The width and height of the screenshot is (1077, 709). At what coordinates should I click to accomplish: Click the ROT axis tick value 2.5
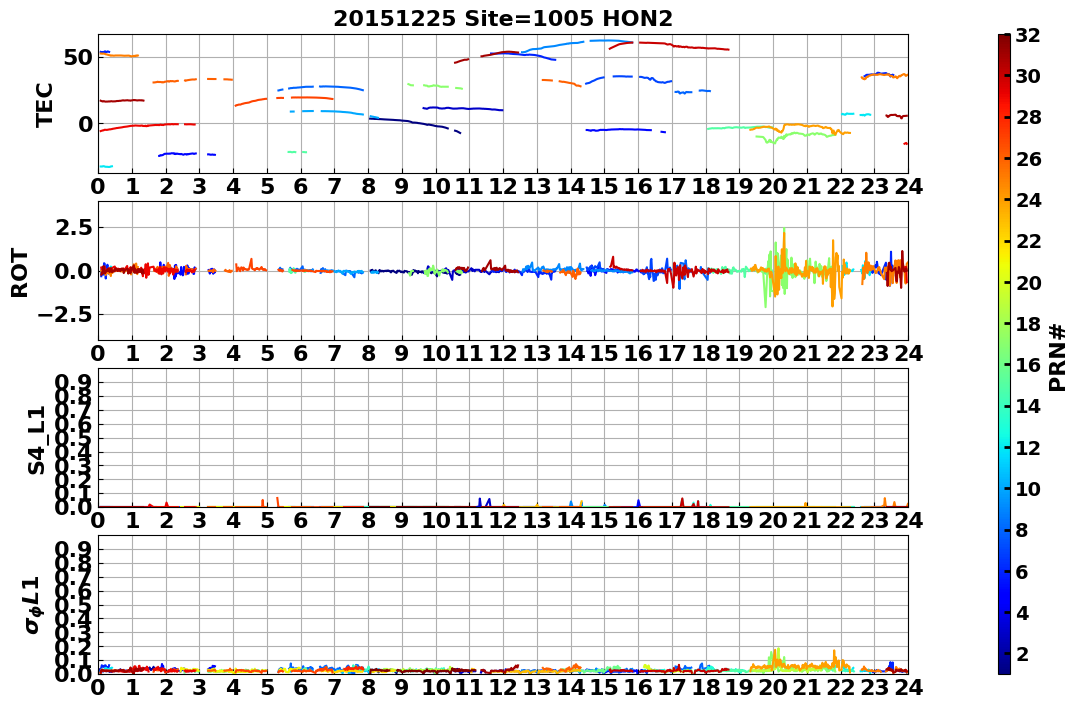74,227
